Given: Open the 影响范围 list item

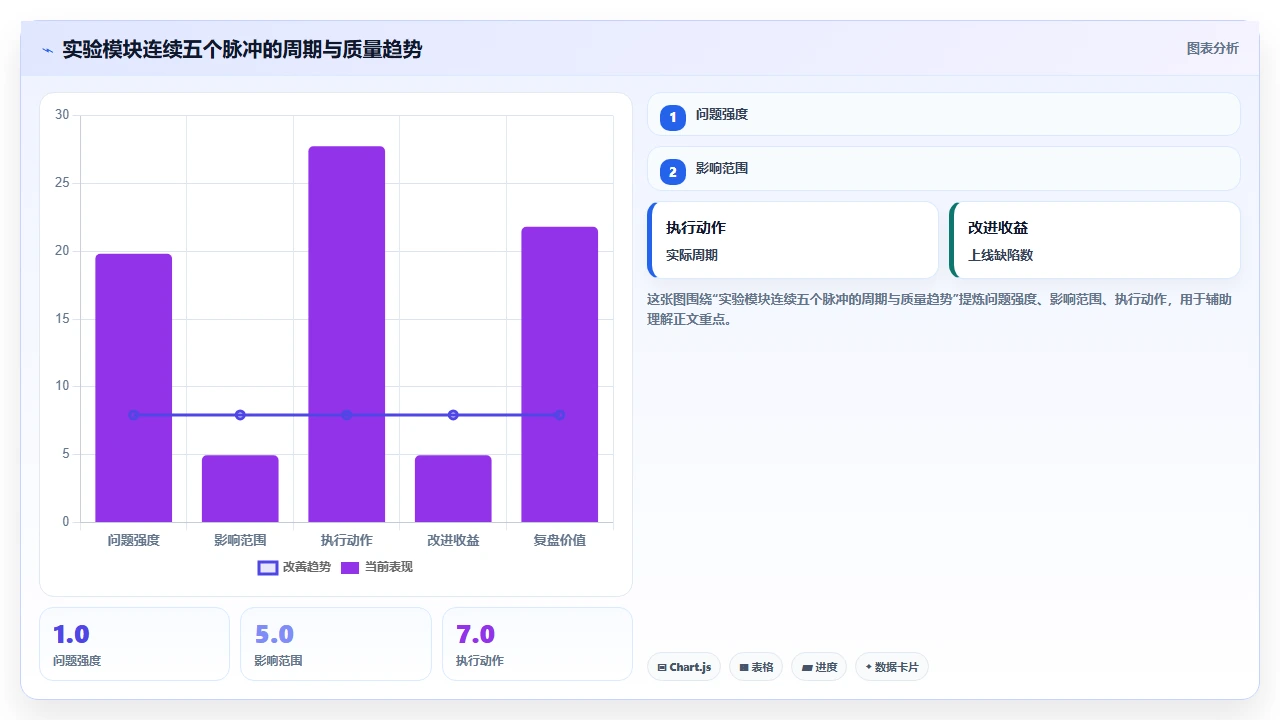Looking at the screenshot, I should pos(944,169).
